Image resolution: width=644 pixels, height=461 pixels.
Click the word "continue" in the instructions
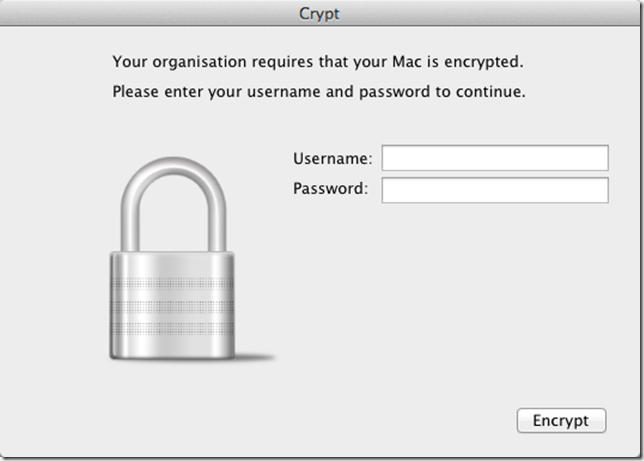pos(491,92)
